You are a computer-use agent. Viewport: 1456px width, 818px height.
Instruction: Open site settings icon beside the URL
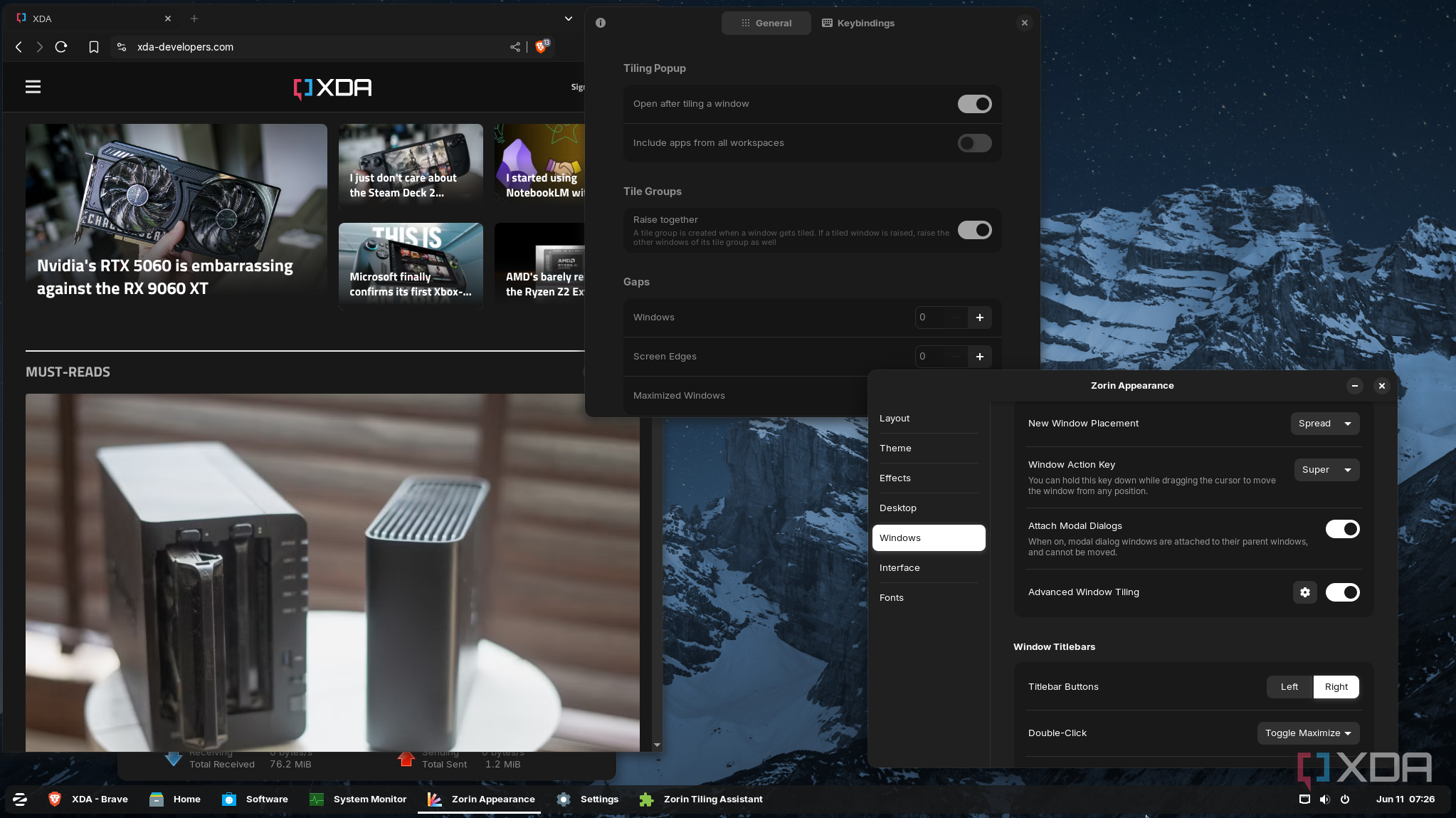coord(122,47)
